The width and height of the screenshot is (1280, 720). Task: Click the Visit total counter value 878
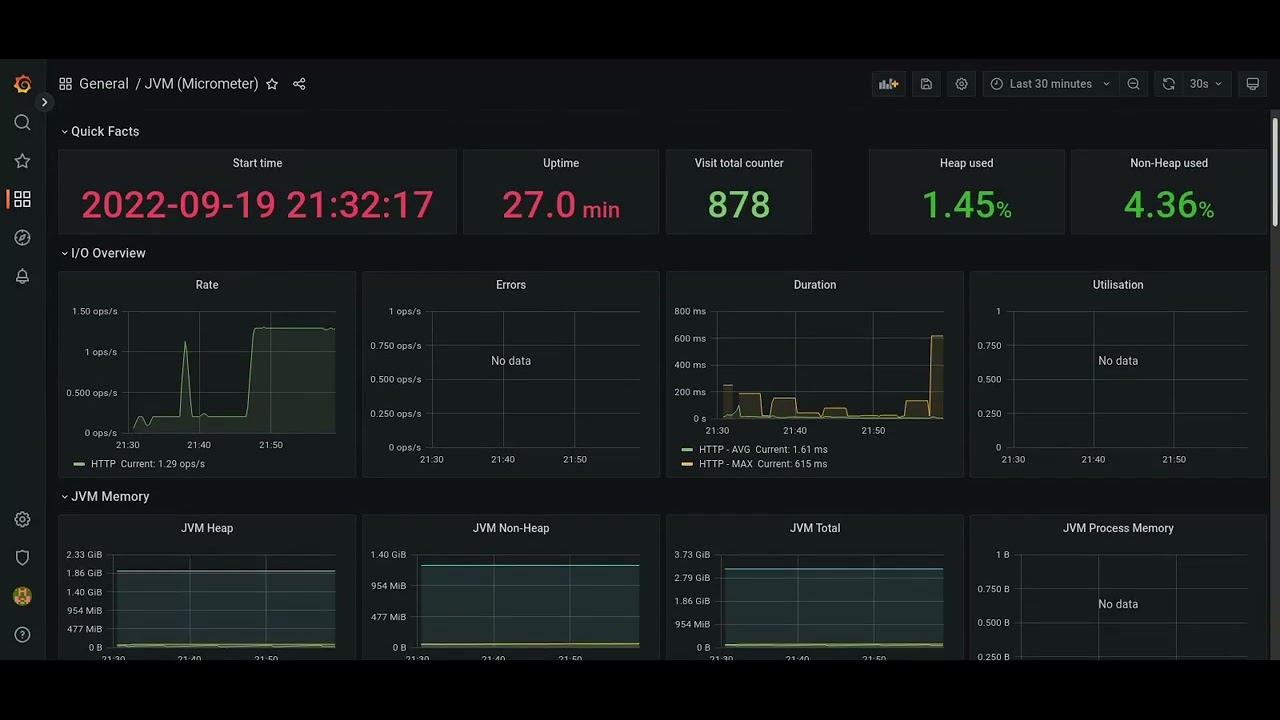tap(739, 205)
